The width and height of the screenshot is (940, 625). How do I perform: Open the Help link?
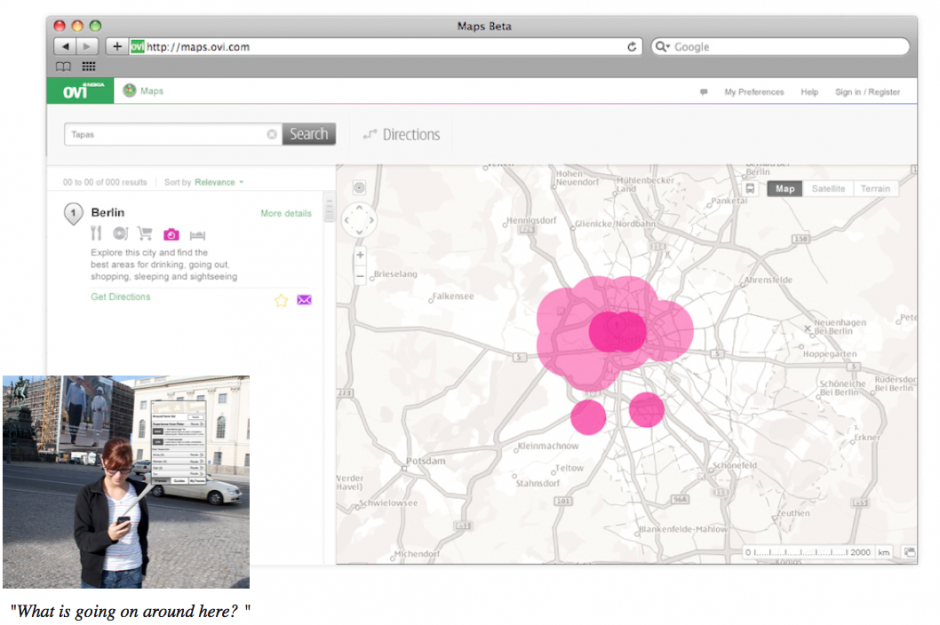pyautogui.click(x=809, y=92)
